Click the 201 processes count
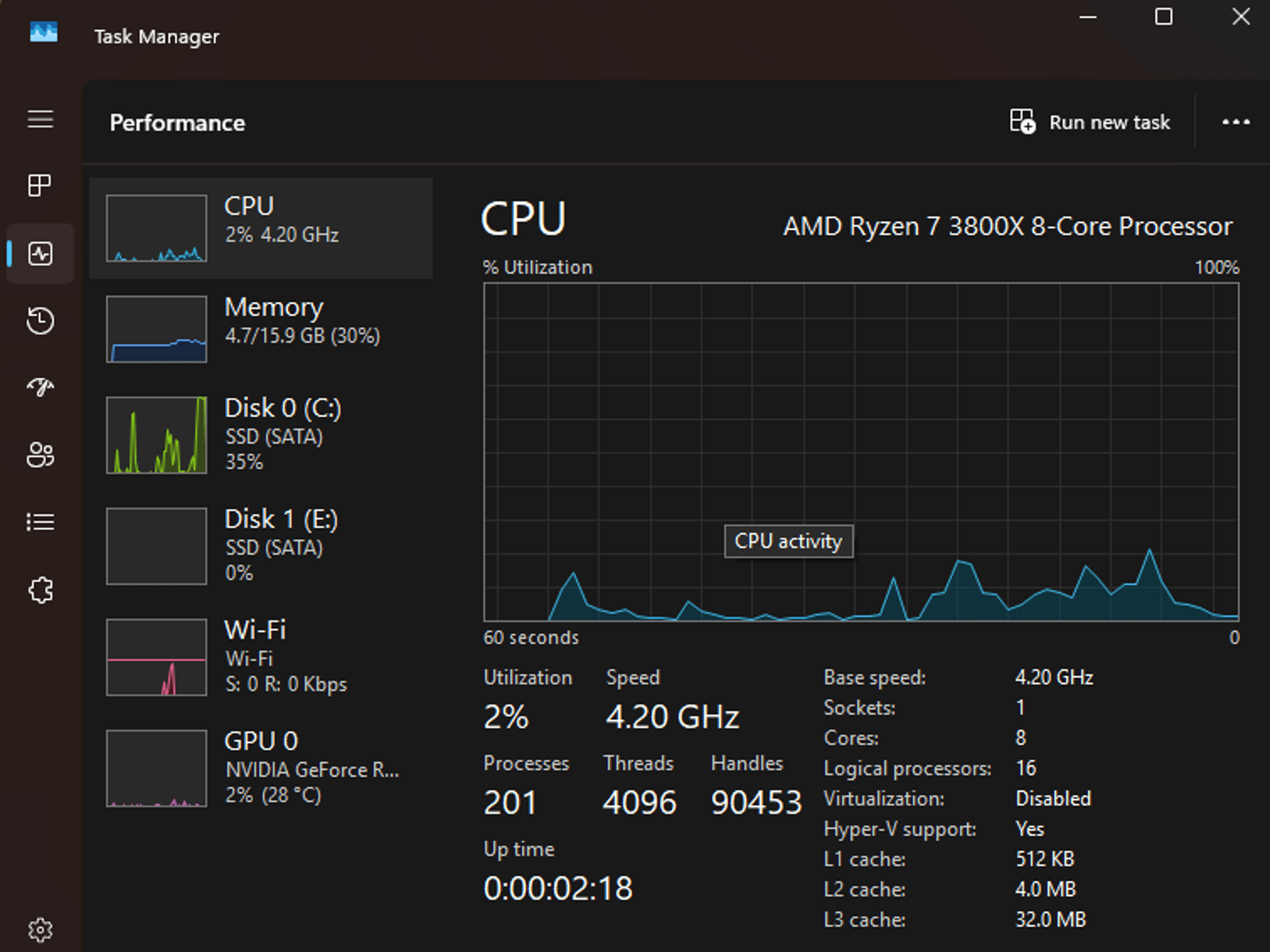Viewport: 1270px width, 952px height. [x=510, y=803]
